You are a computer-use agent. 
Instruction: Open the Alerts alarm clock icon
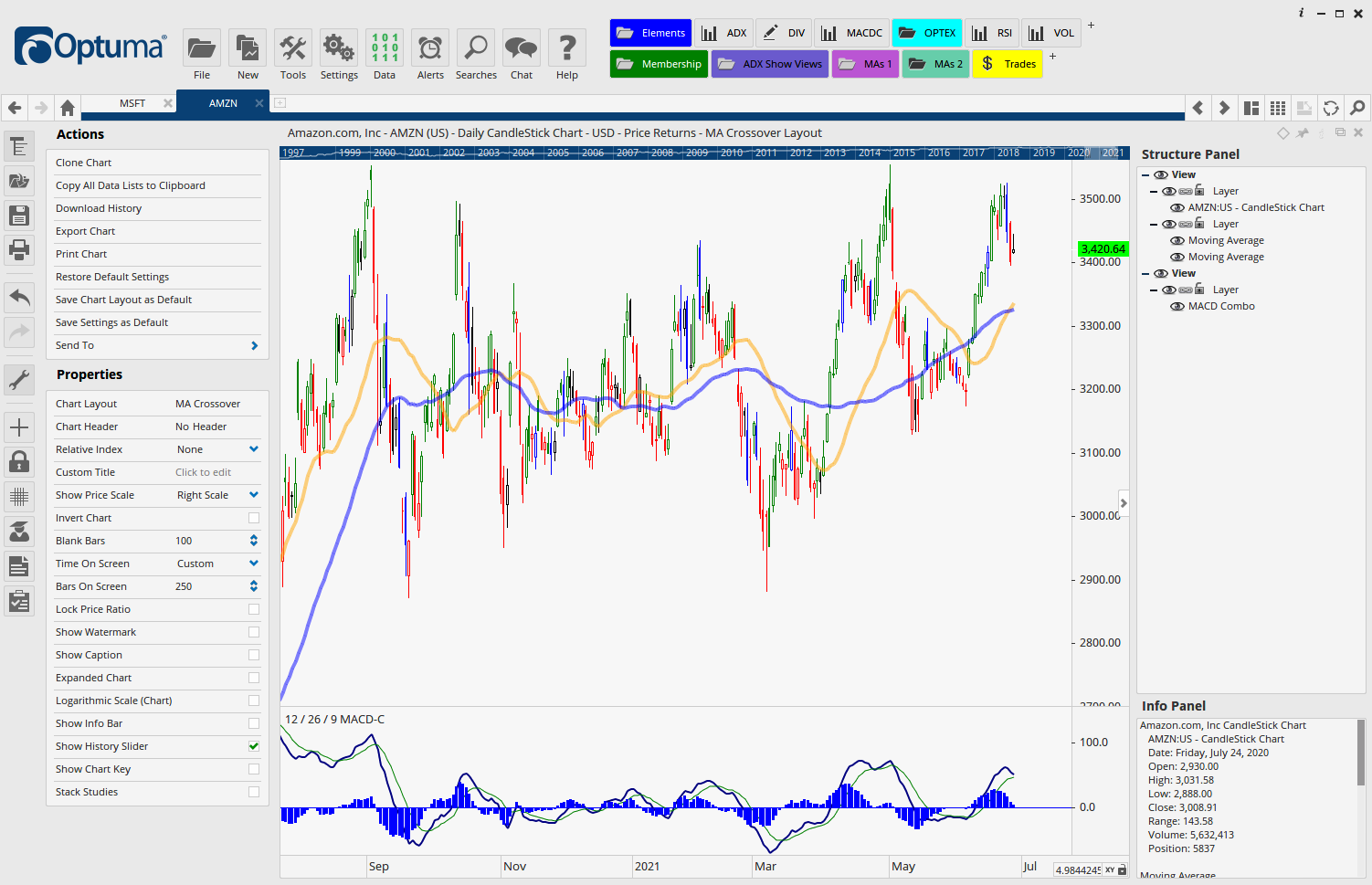coord(430,47)
